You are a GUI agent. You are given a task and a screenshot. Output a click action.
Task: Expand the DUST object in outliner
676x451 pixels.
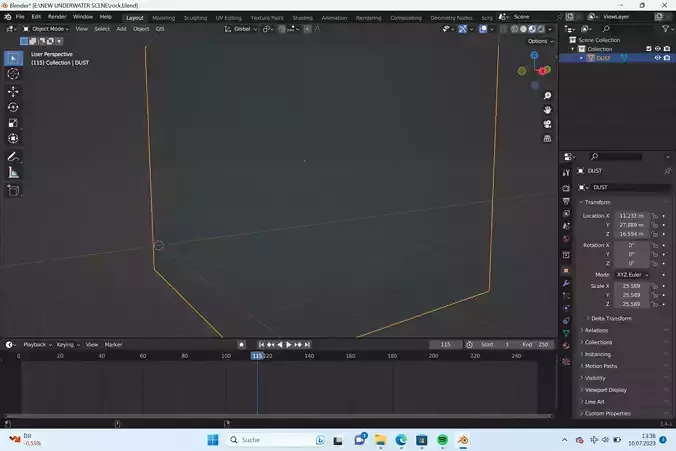pos(581,58)
